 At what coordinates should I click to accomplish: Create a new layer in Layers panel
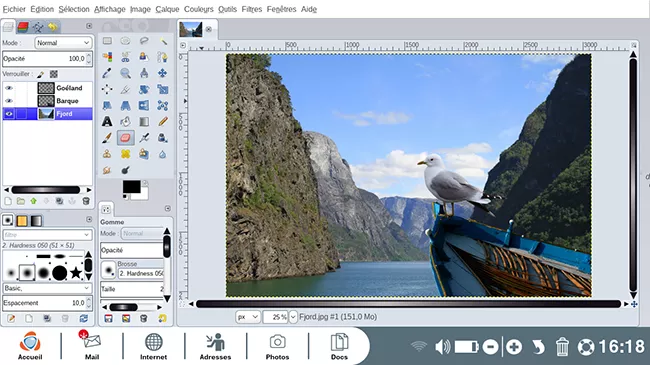(x=8, y=201)
